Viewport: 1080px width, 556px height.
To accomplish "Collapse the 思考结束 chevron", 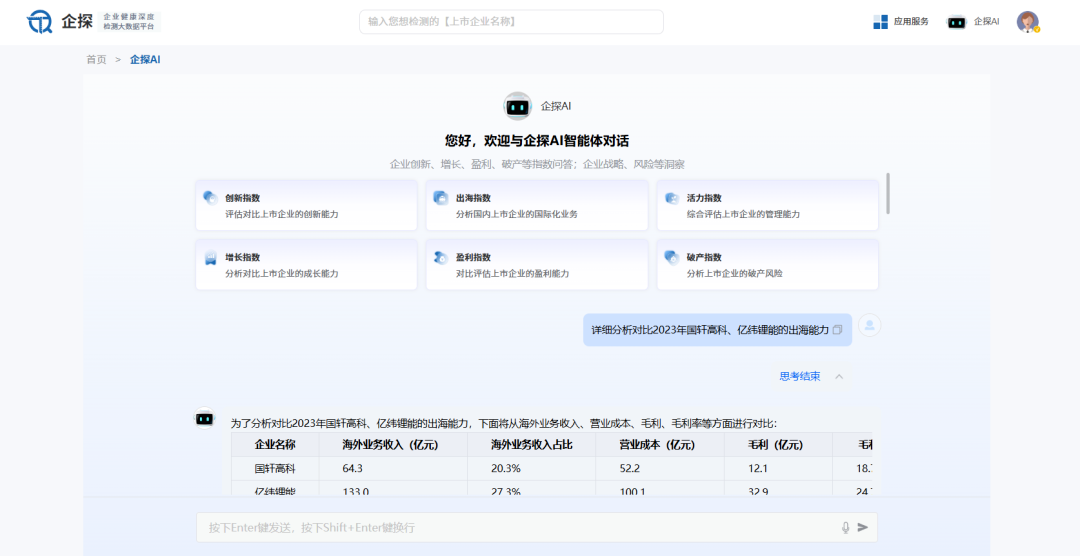I will 839,376.
